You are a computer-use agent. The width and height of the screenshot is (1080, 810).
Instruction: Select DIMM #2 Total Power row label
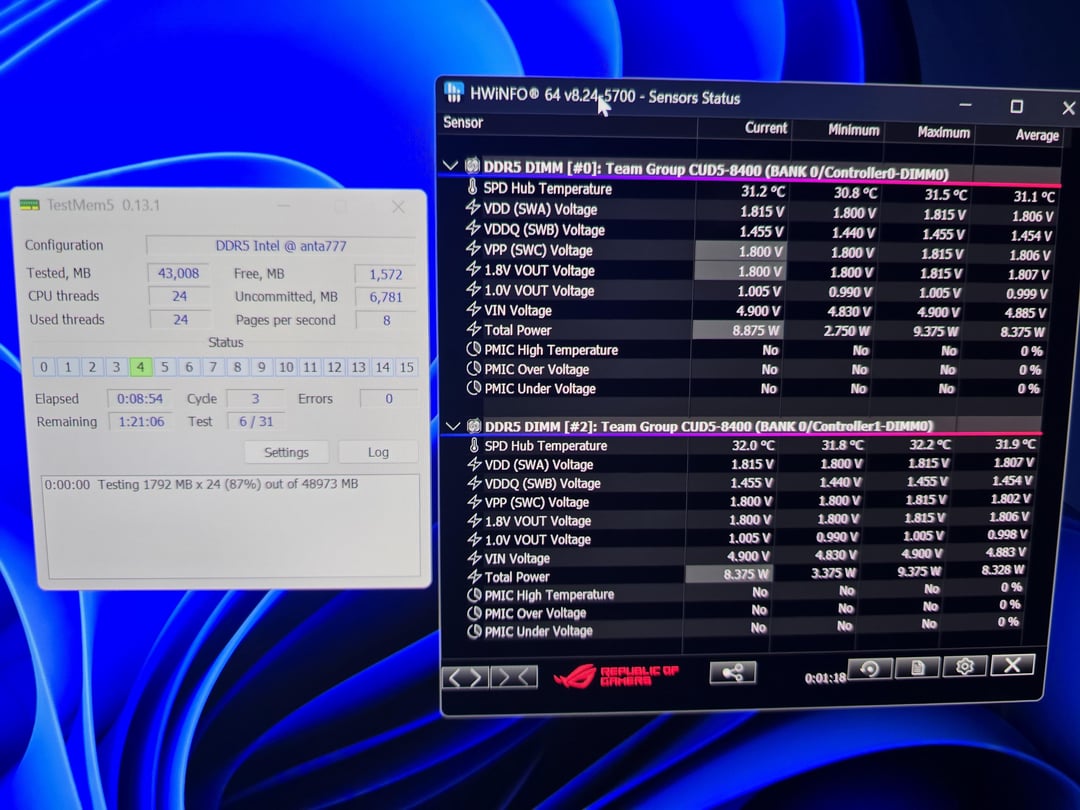pyautogui.click(x=517, y=577)
